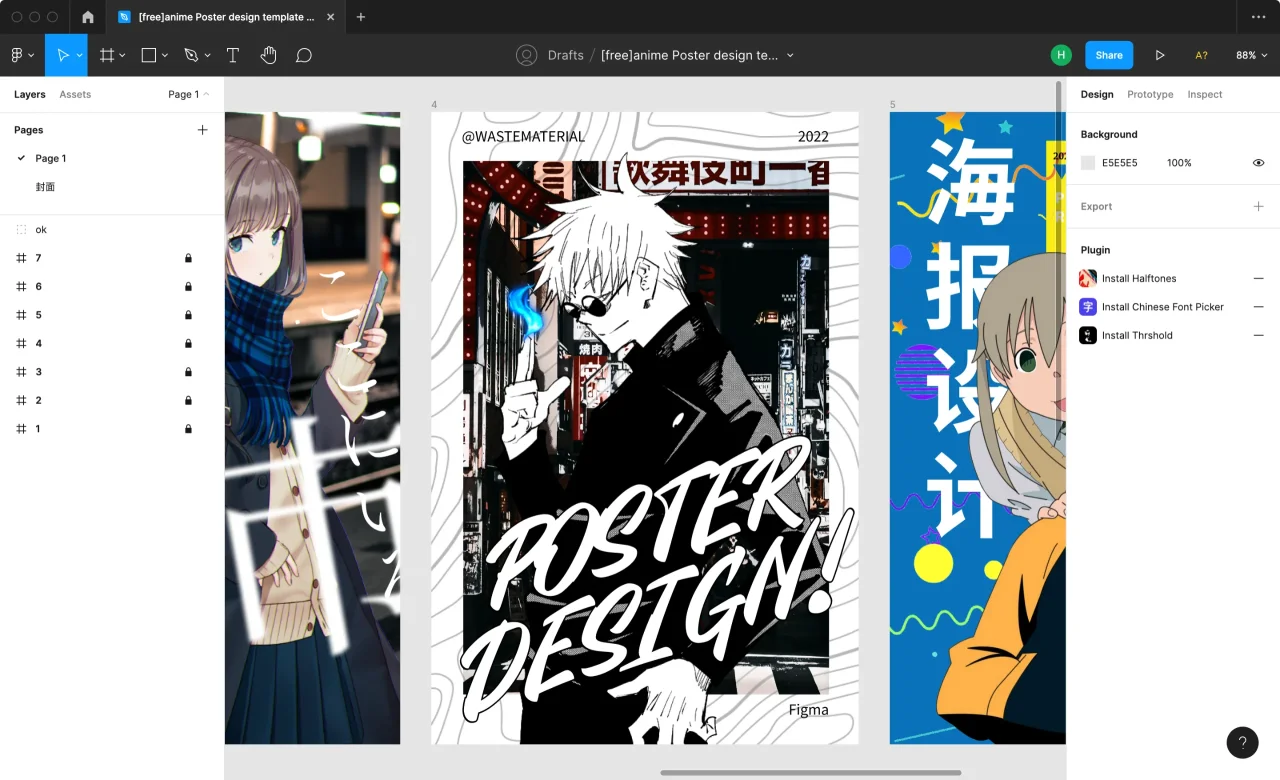Select the Pen tool
1280x780 pixels.
(x=191, y=55)
